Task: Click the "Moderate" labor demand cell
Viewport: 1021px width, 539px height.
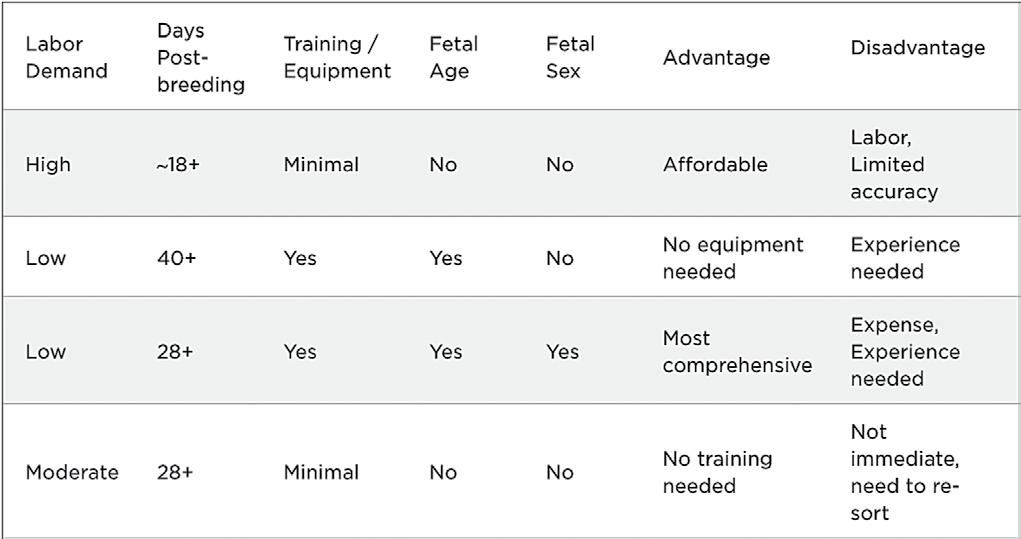Action: point(71,472)
